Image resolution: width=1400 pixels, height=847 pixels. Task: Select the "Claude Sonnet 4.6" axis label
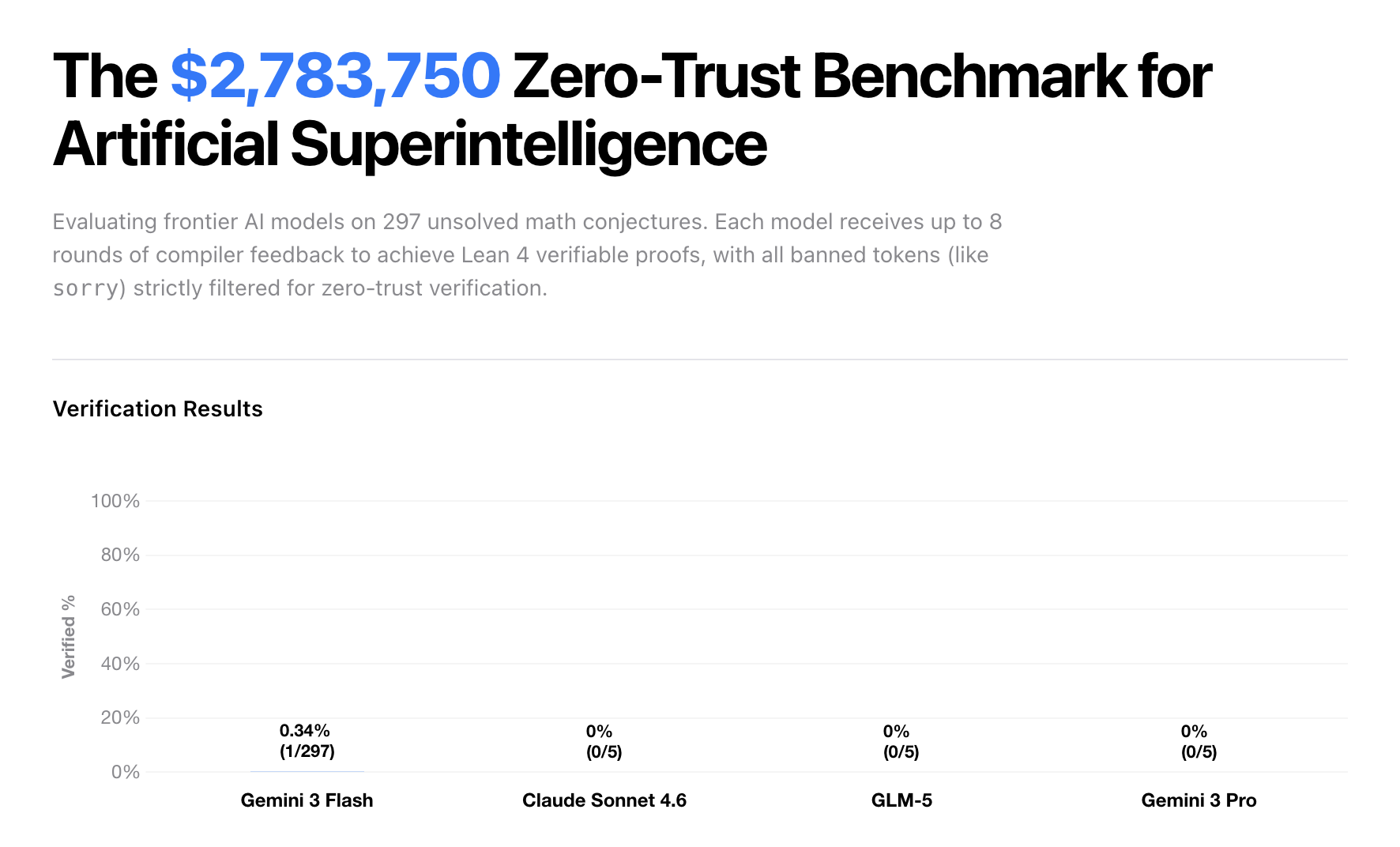tap(604, 800)
